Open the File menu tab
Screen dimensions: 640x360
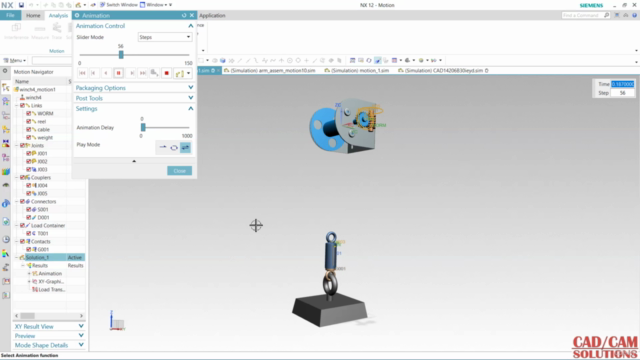(10, 15)
